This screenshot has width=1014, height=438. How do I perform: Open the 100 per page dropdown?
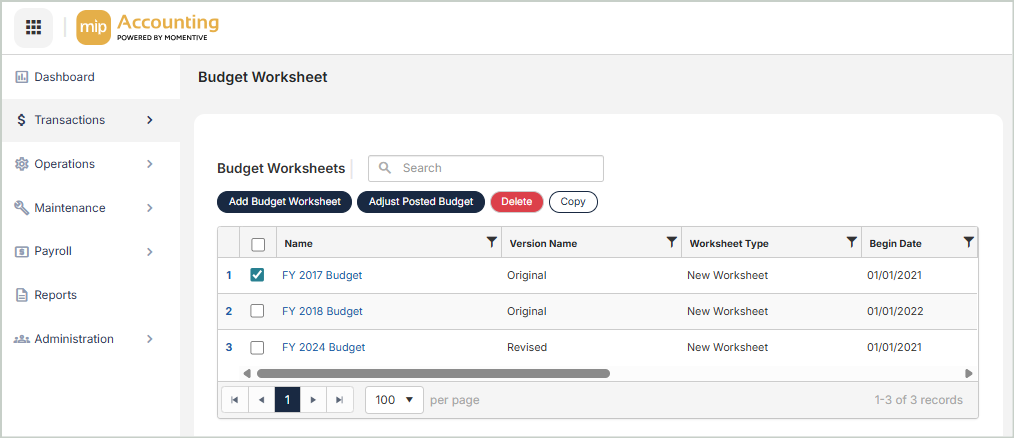[394, 400]
